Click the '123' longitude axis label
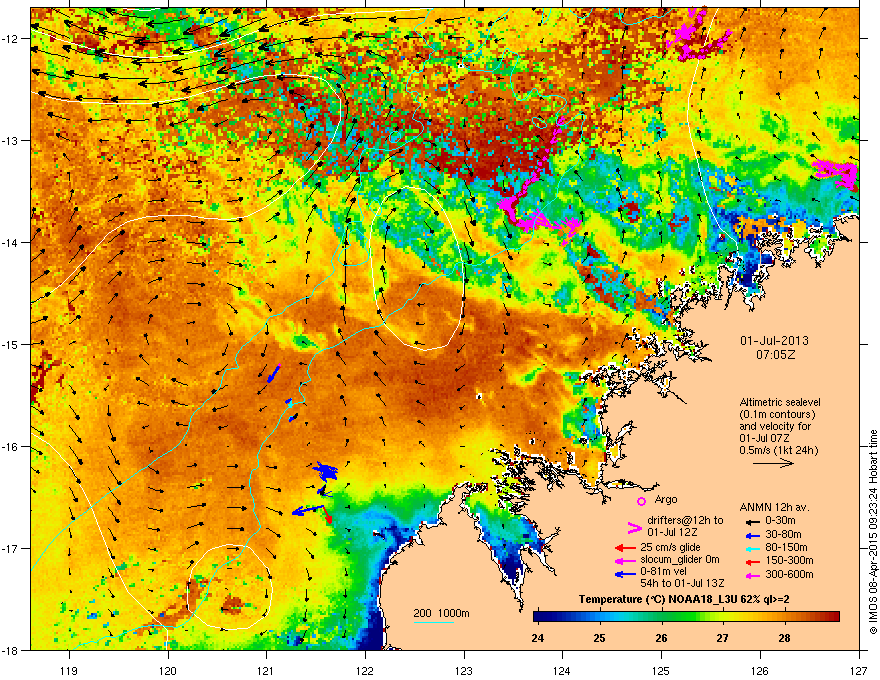Viewport: 880px width, 680px height. pos(464,670)
